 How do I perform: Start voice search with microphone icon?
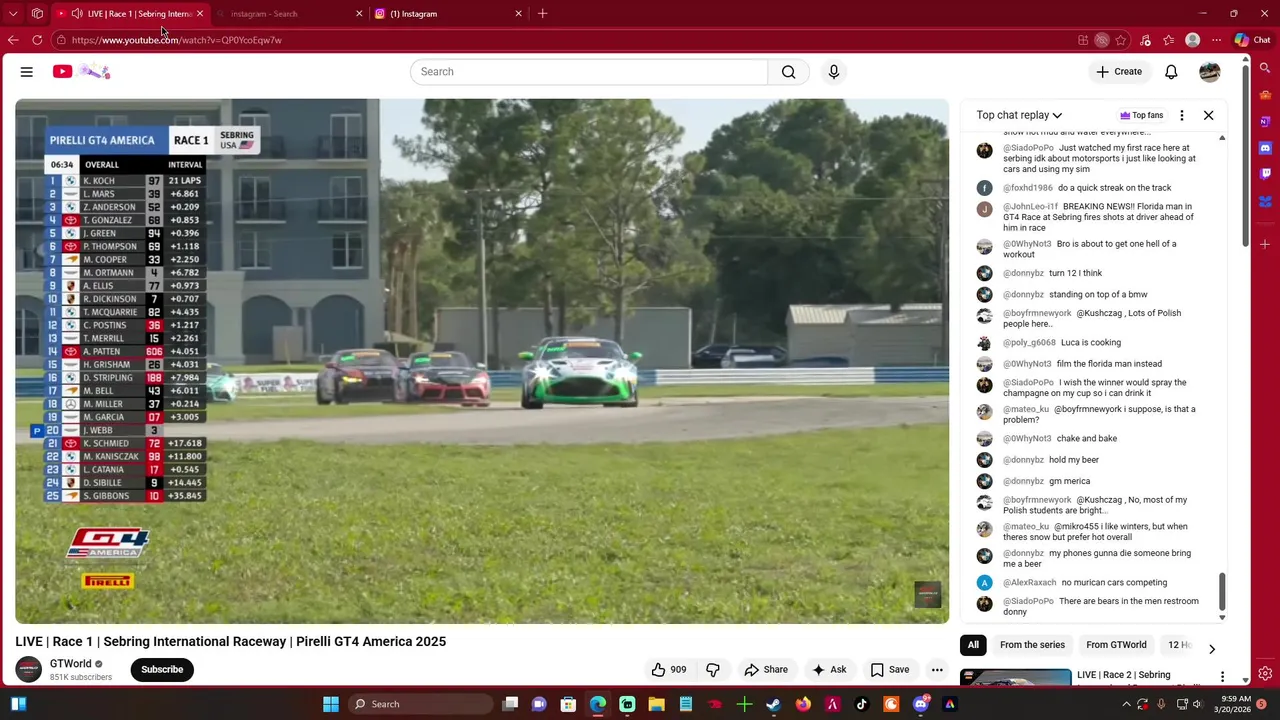[834, 72]
